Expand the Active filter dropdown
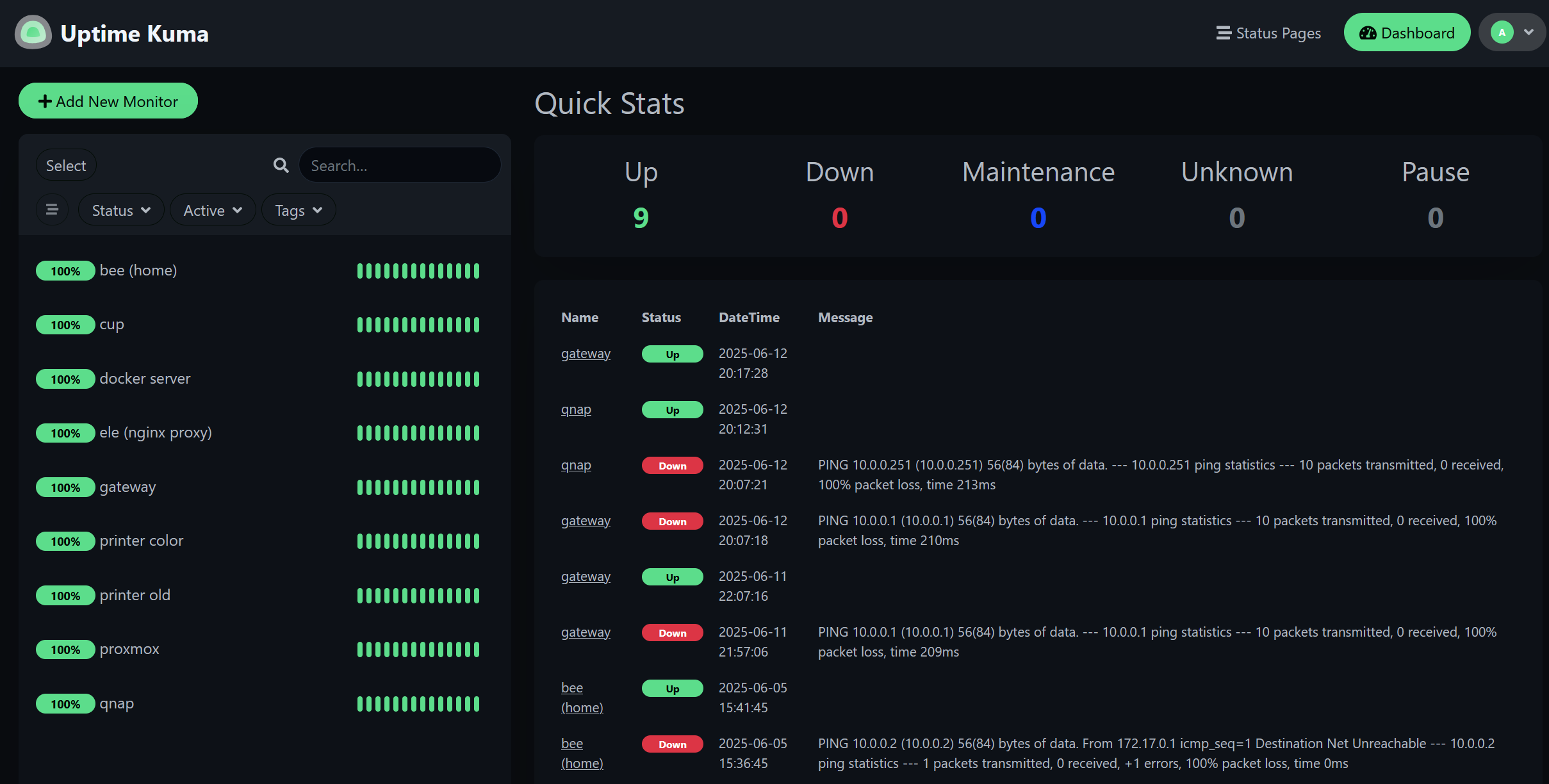Image resolution: width=1549 pixels, height=784 pixels. [213, 209]
